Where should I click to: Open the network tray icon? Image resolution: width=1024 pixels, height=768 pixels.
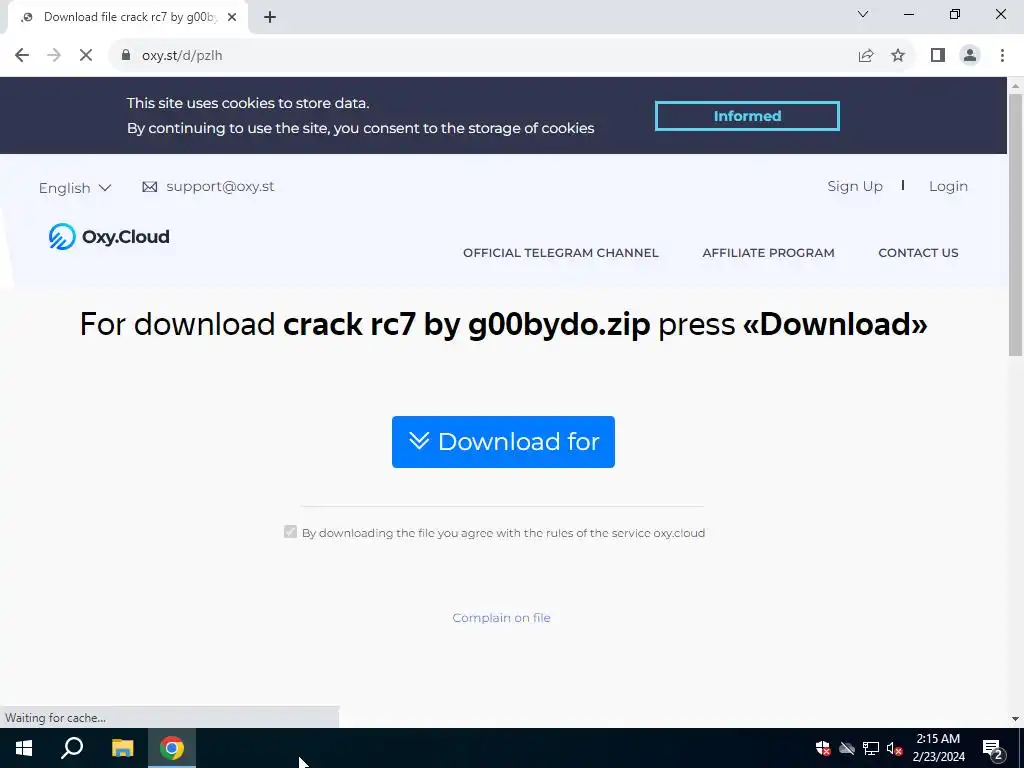[871, 748]
